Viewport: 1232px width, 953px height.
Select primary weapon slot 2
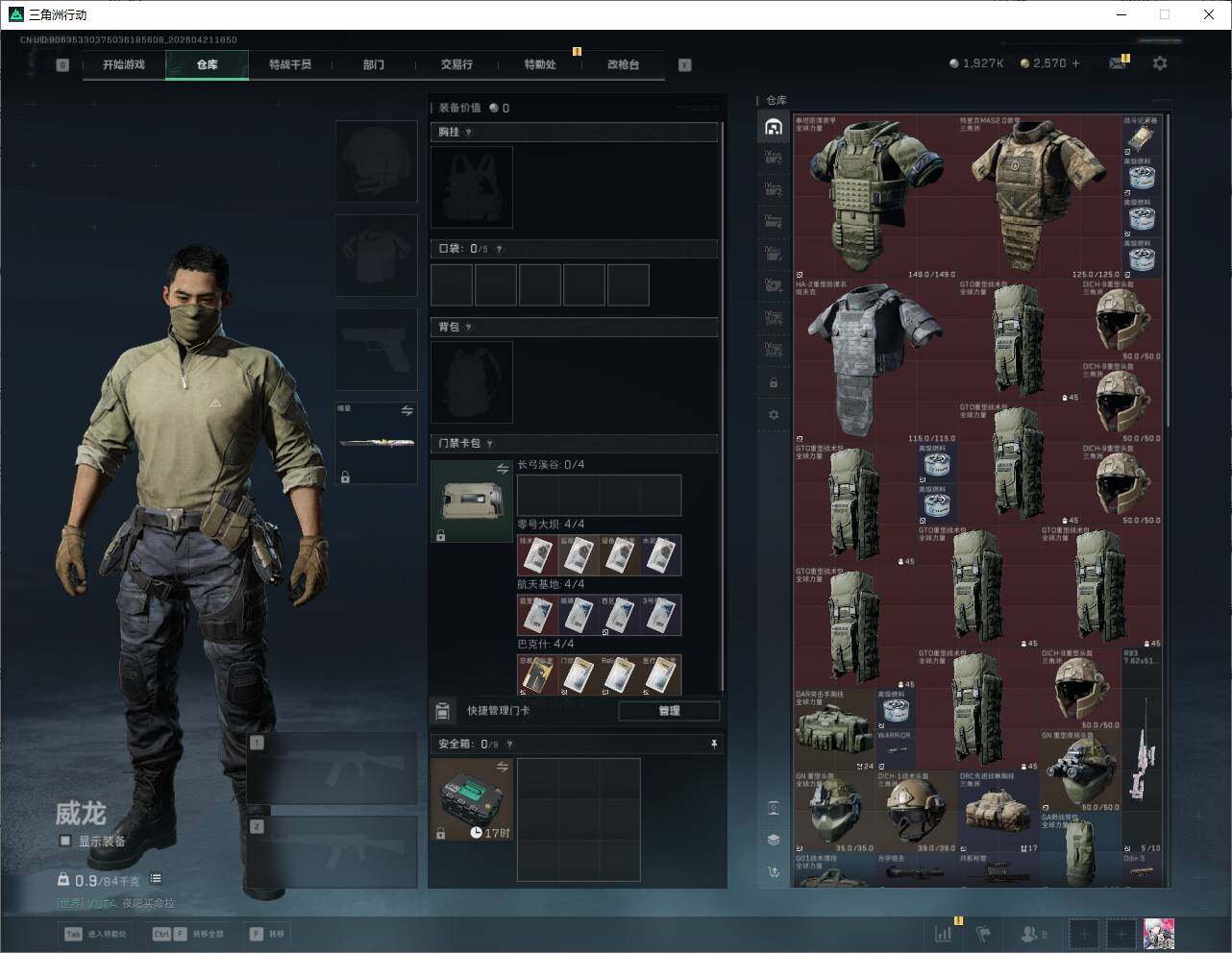[333, 852]
